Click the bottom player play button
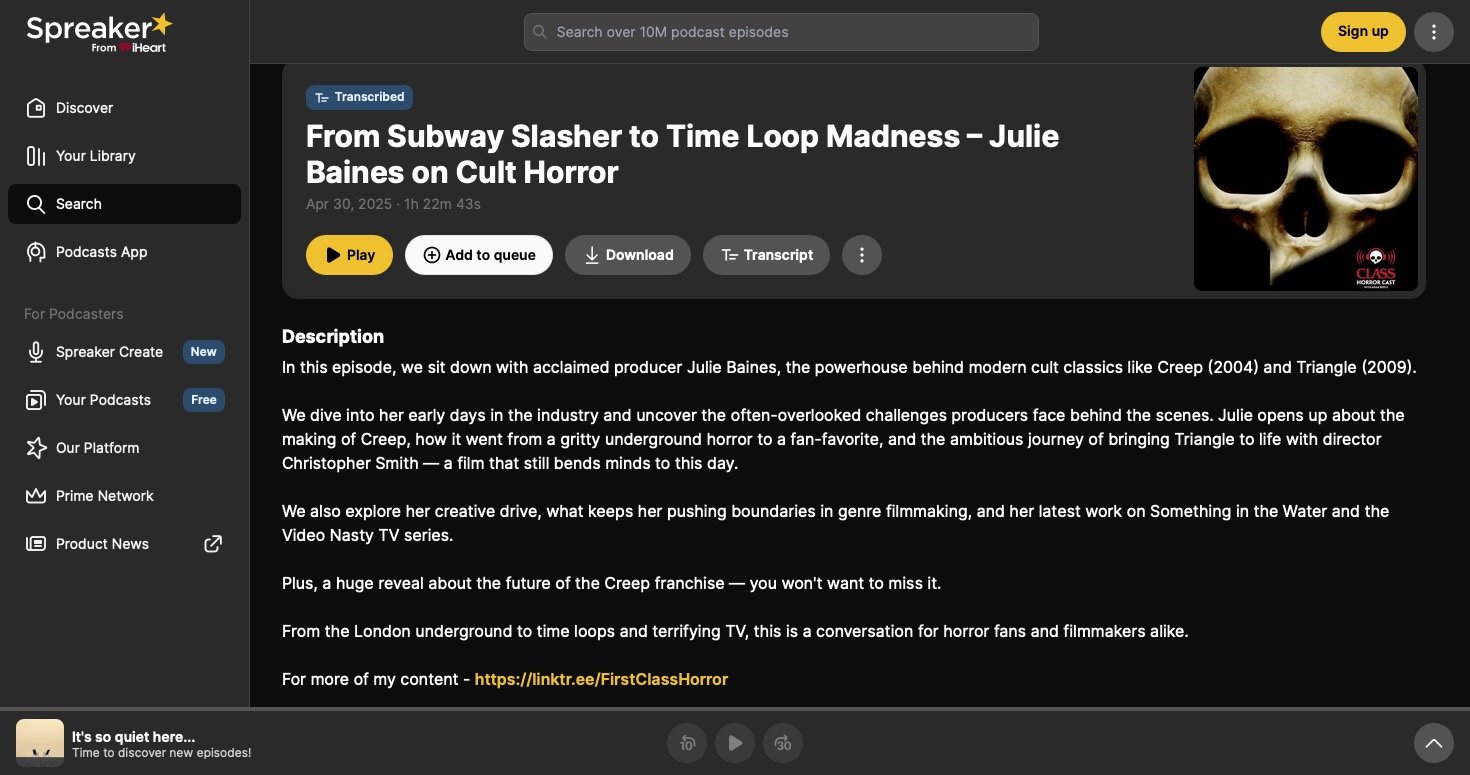 (735, 743)
